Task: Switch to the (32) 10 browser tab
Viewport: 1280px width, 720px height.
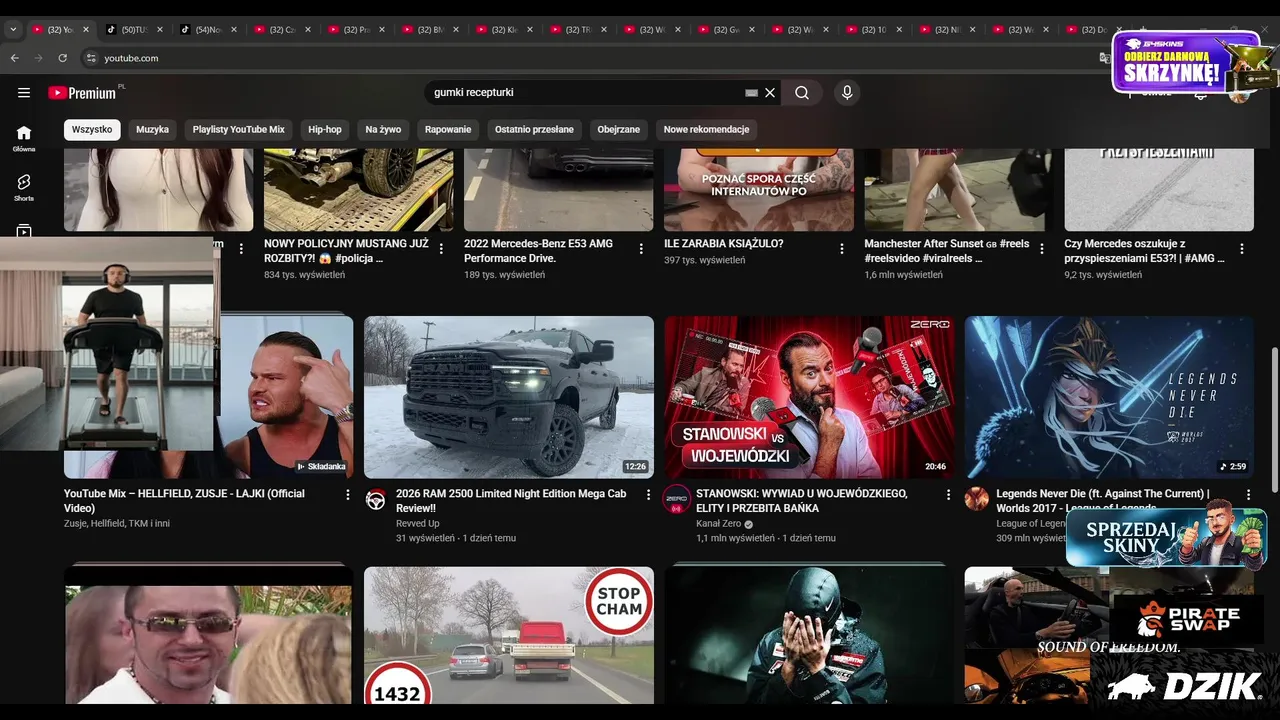Action: click(x=874, y=30)
